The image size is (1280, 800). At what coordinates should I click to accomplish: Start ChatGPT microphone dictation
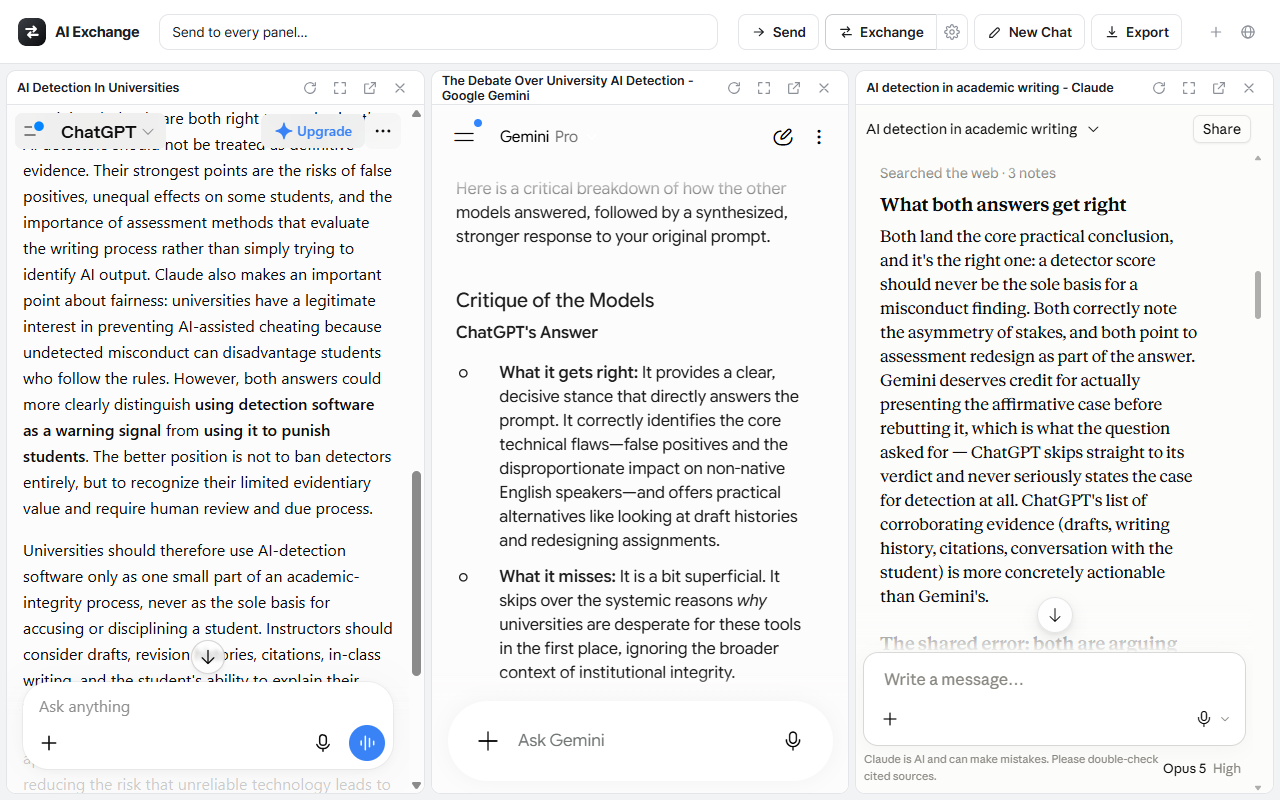(323, 743)
